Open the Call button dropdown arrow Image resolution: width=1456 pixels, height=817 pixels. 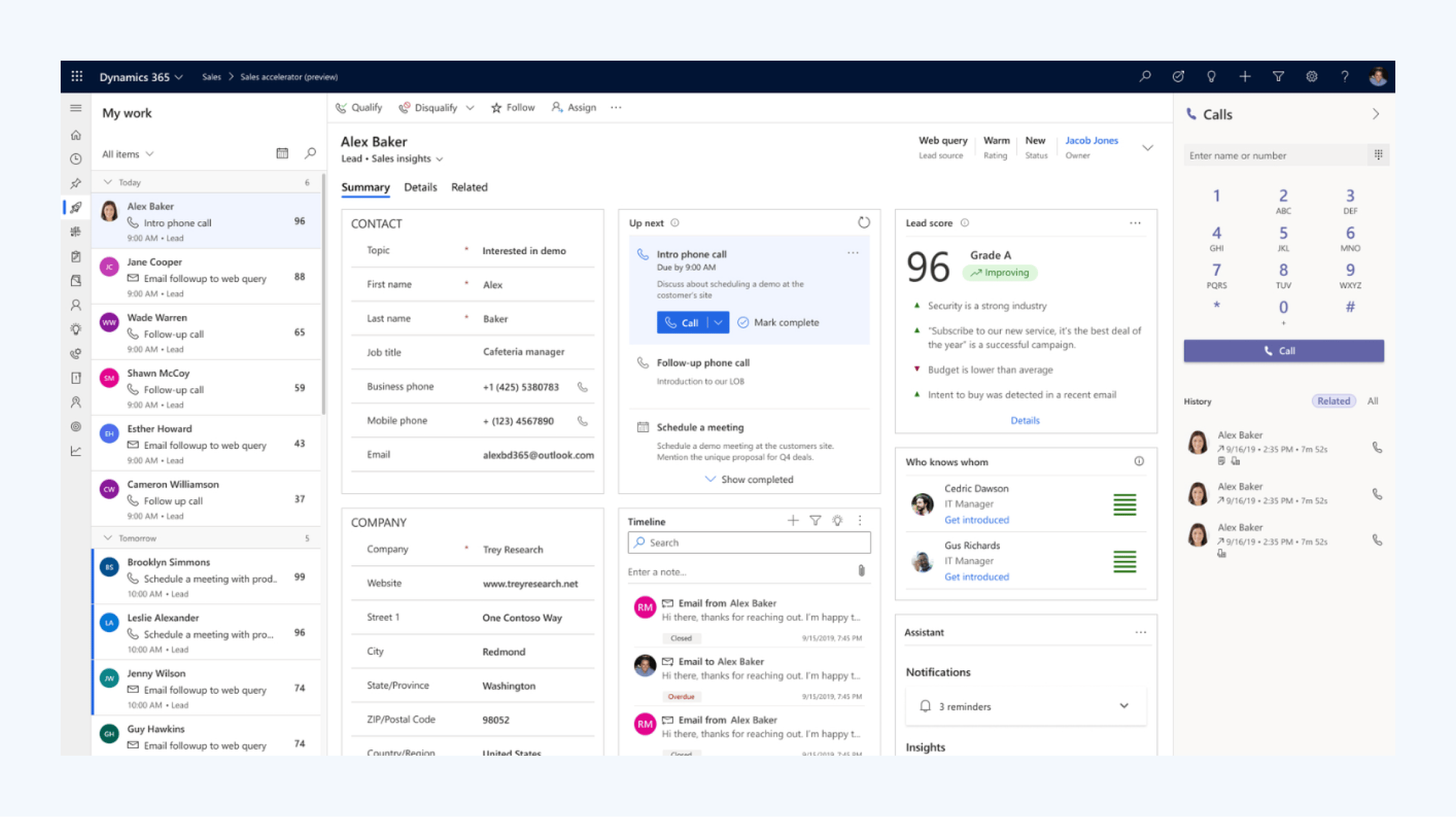tap(718, 322)
